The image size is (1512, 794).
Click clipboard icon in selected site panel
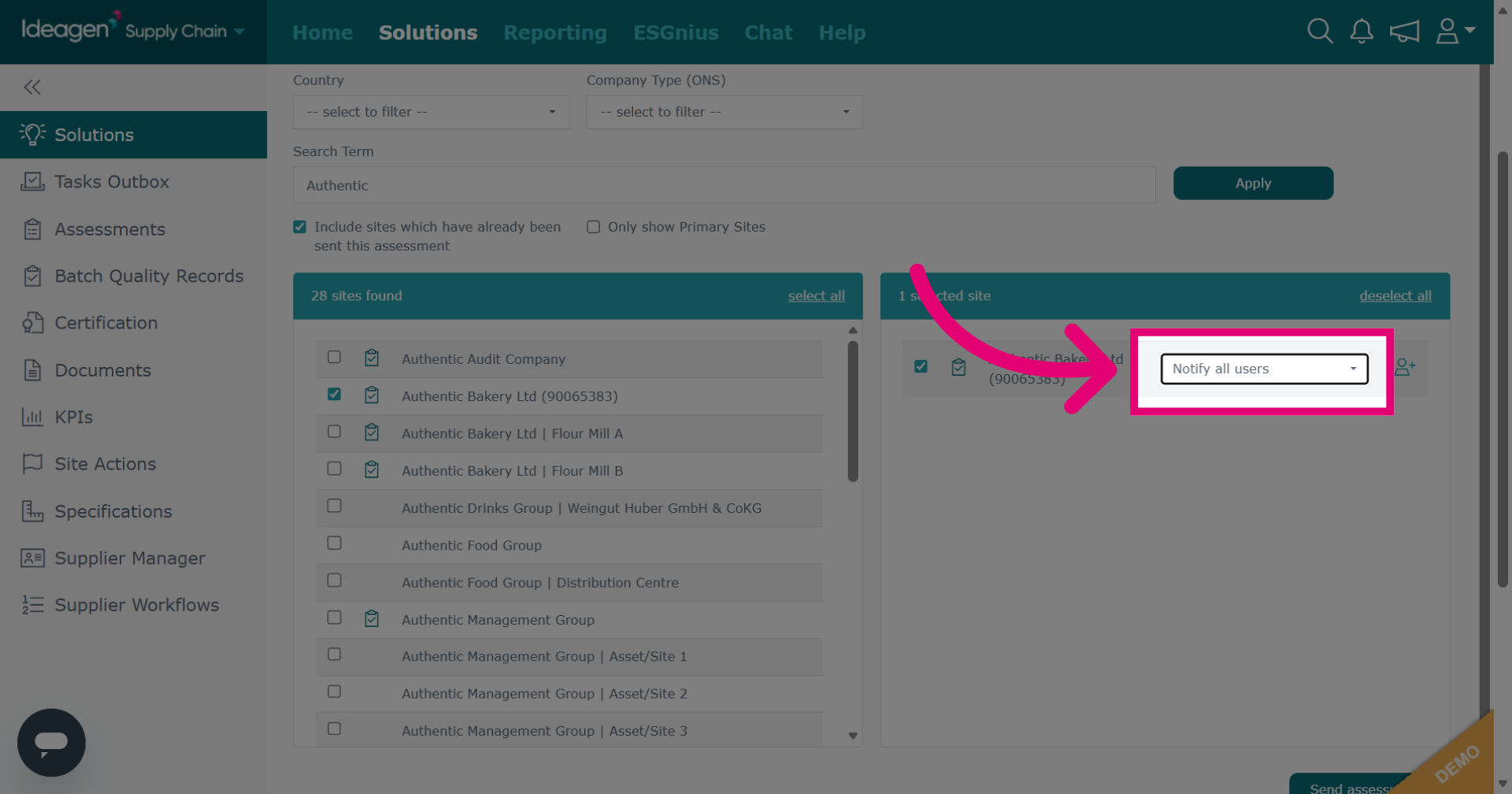[x=958, y=367]
